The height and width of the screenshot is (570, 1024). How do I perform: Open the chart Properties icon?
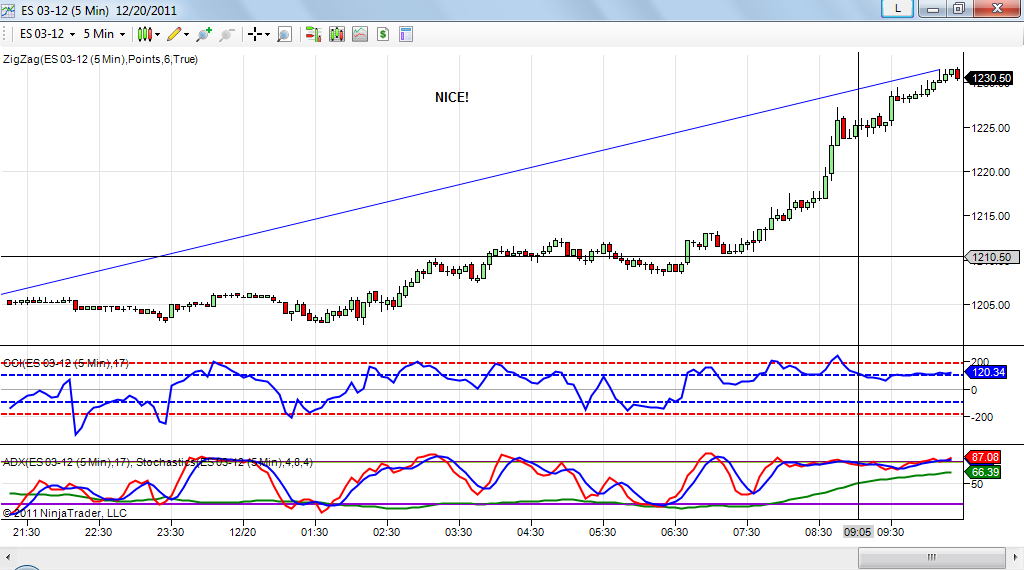pos(406,34)
